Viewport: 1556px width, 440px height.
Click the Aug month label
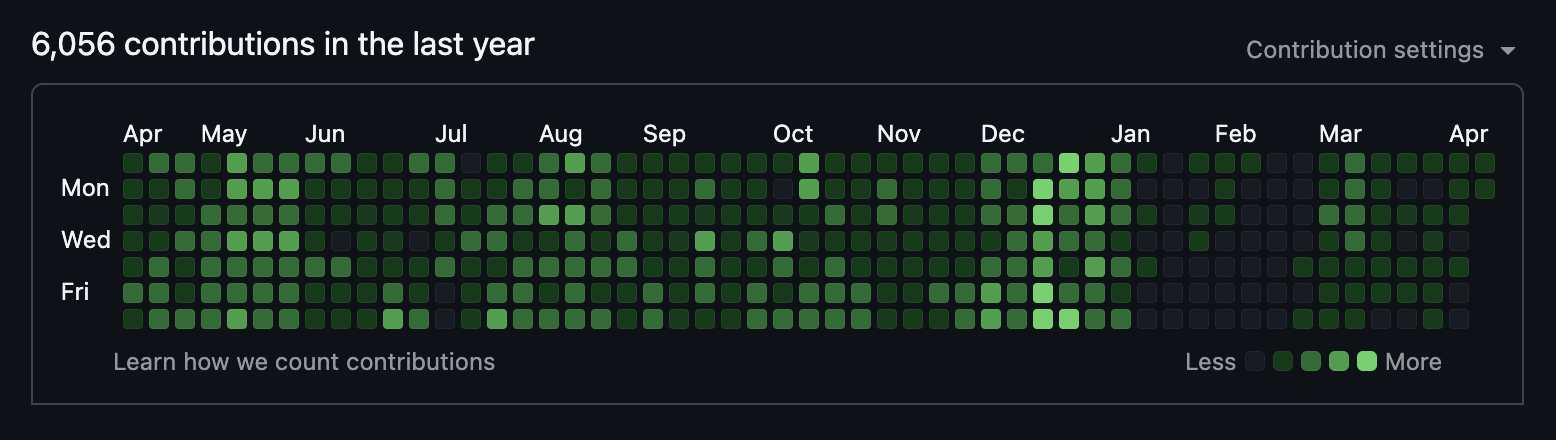[560, 134]
